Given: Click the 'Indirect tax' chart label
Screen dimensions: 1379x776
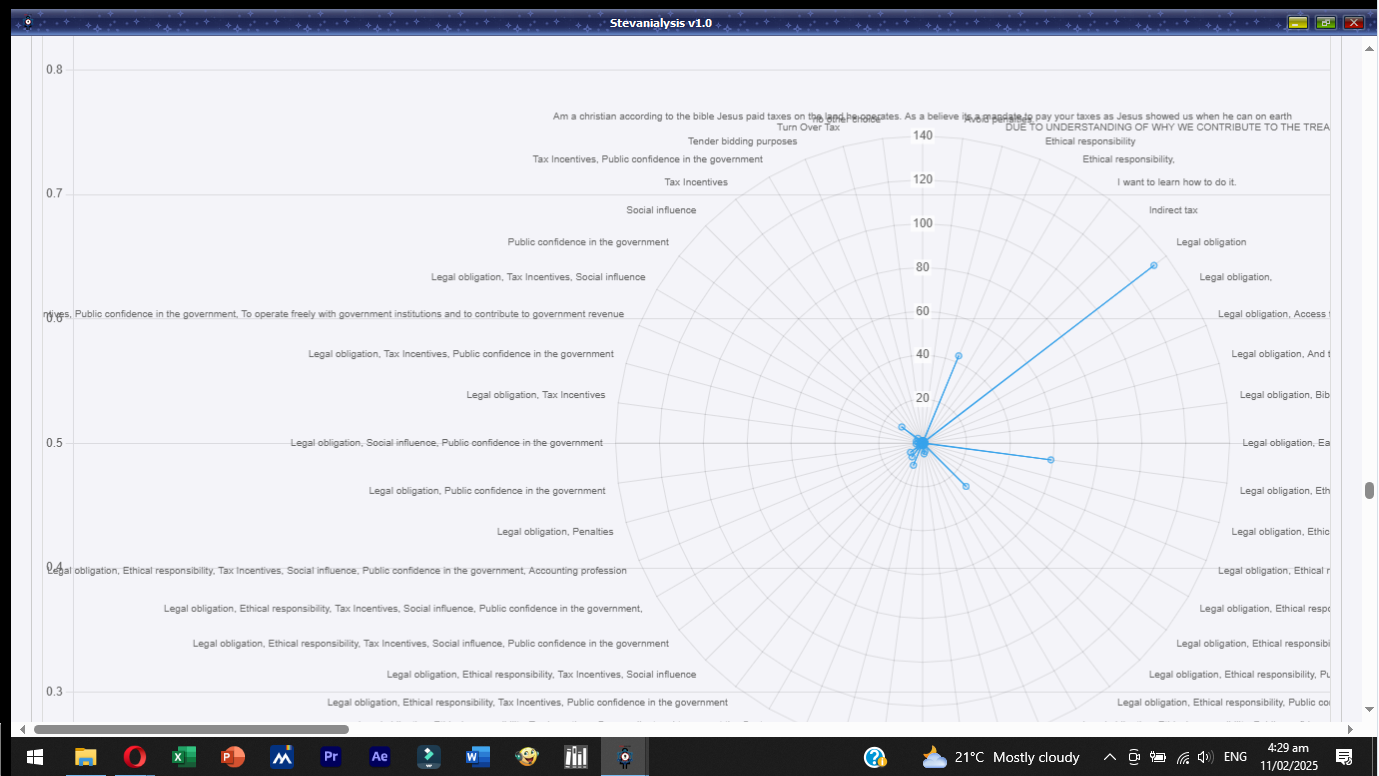Looking at the screenshot, I should pos(1173,210).
